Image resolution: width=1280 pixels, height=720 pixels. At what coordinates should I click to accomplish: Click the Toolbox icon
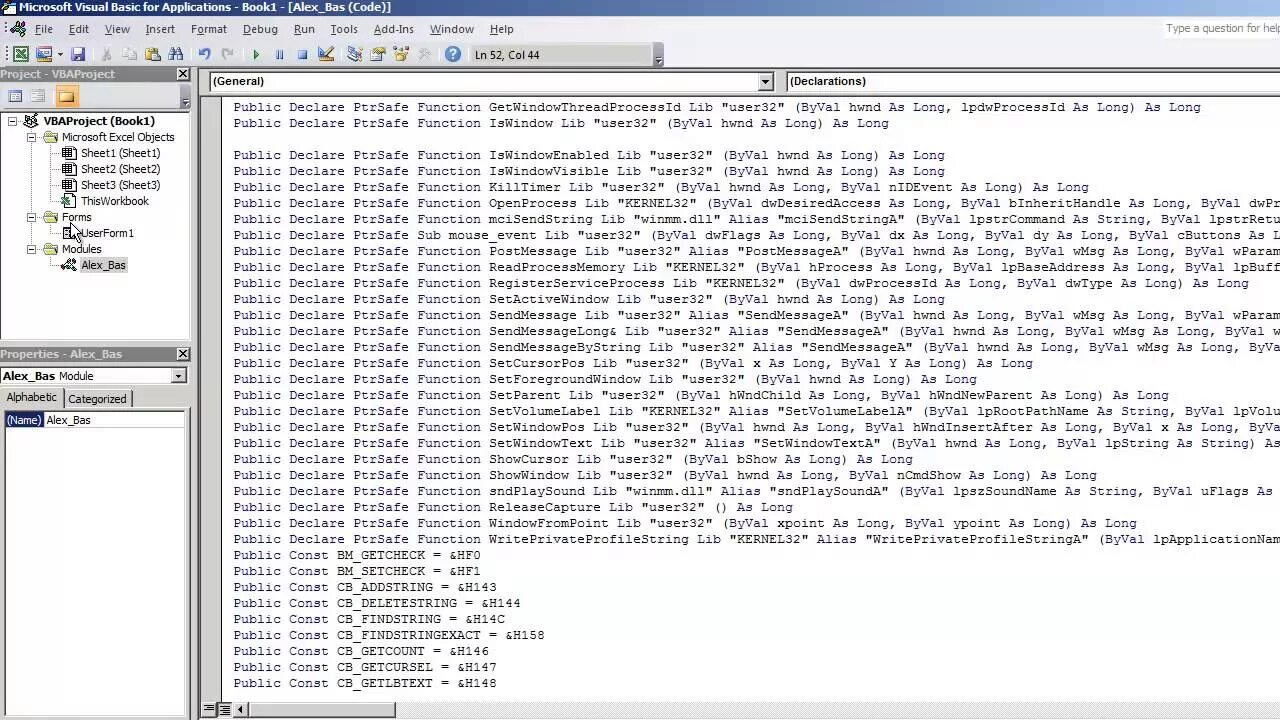click(424, 54)
